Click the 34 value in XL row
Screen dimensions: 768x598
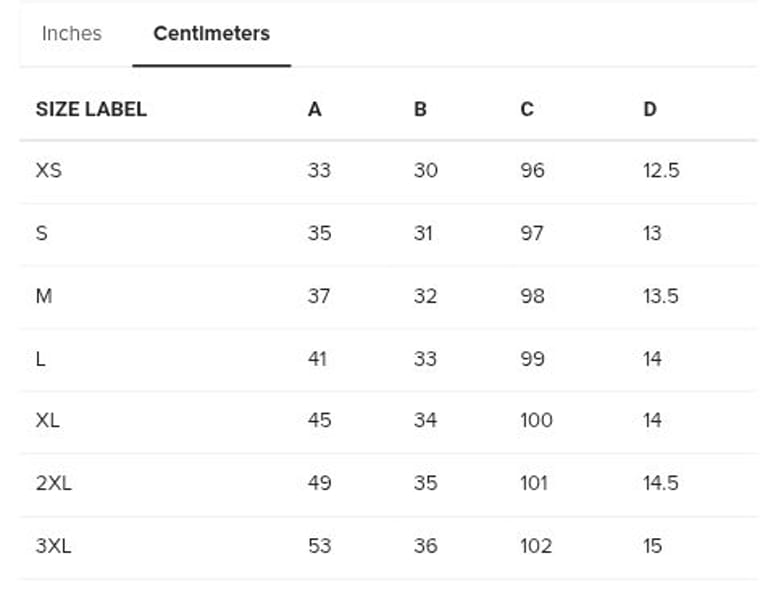[425, 421]
